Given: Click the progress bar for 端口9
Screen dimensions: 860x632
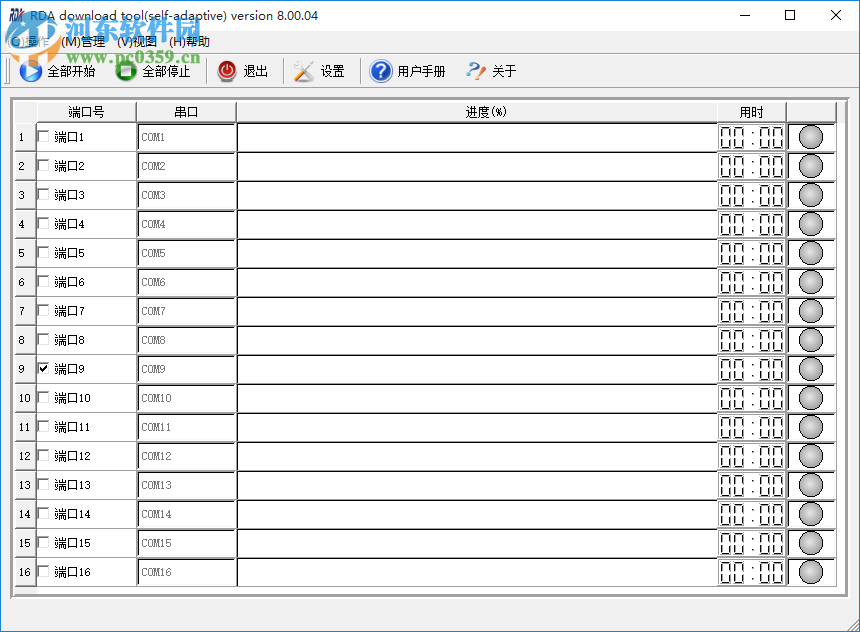Looking at the screenshot, I should 475,368.
